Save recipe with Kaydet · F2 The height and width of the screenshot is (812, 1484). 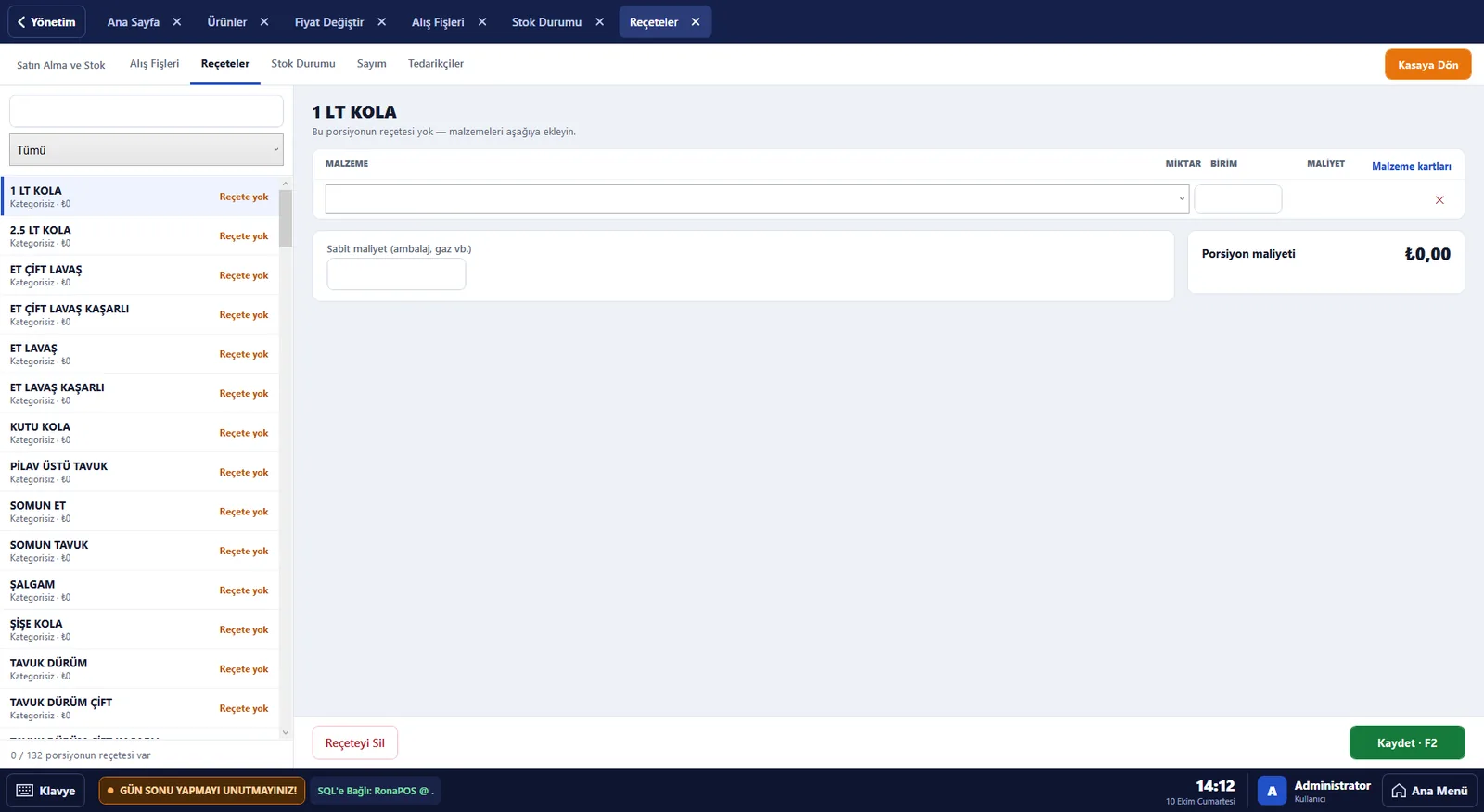point(1407,742)
